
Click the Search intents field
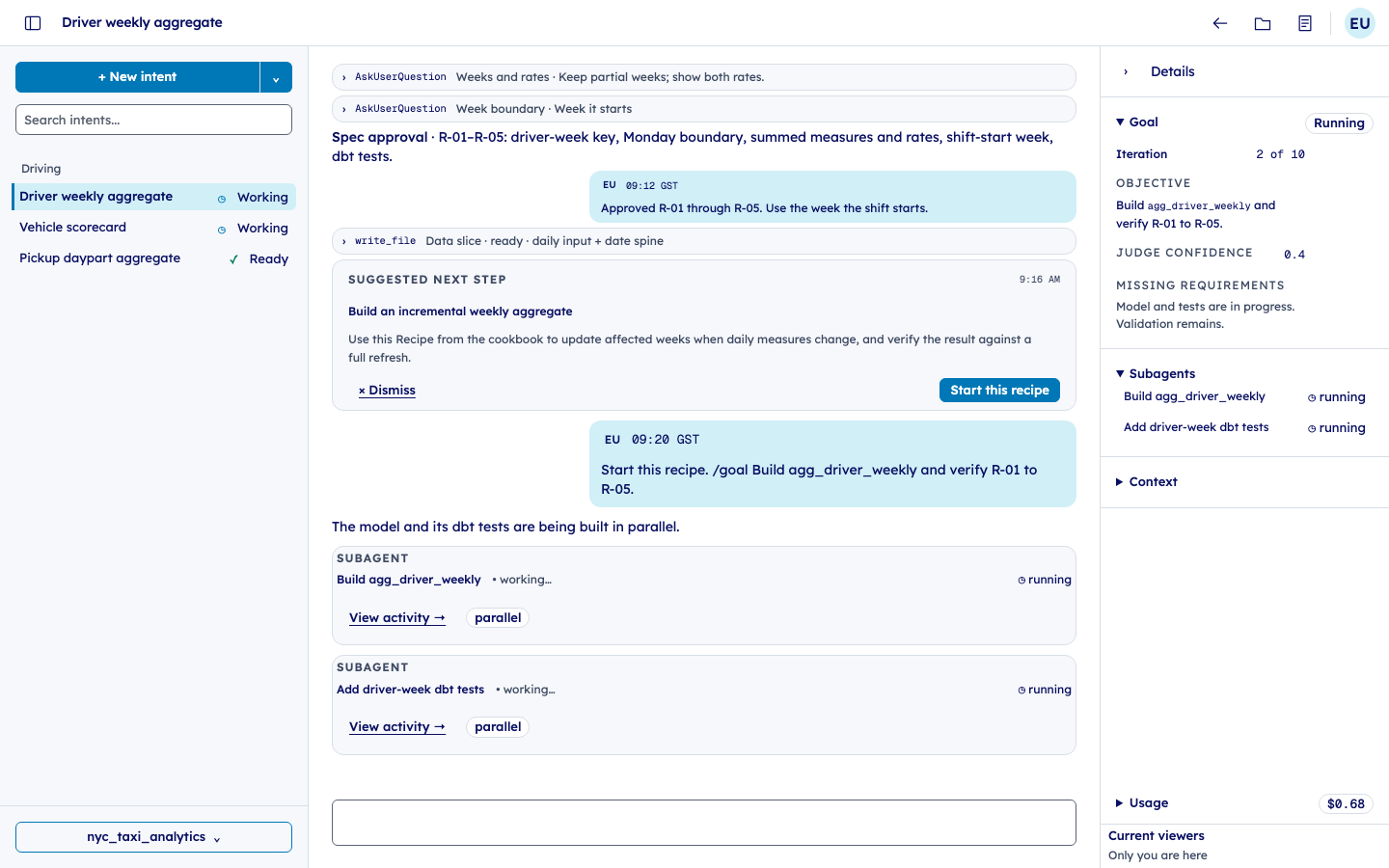[153, 120]
